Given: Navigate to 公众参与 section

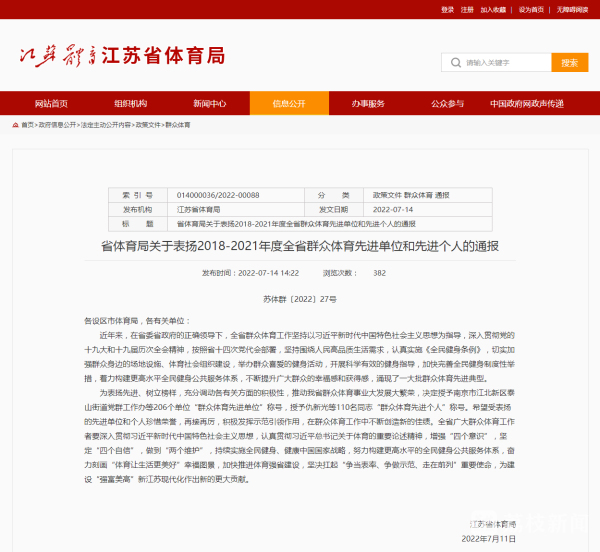Looking at the screenshot, I should coord(447,104).
